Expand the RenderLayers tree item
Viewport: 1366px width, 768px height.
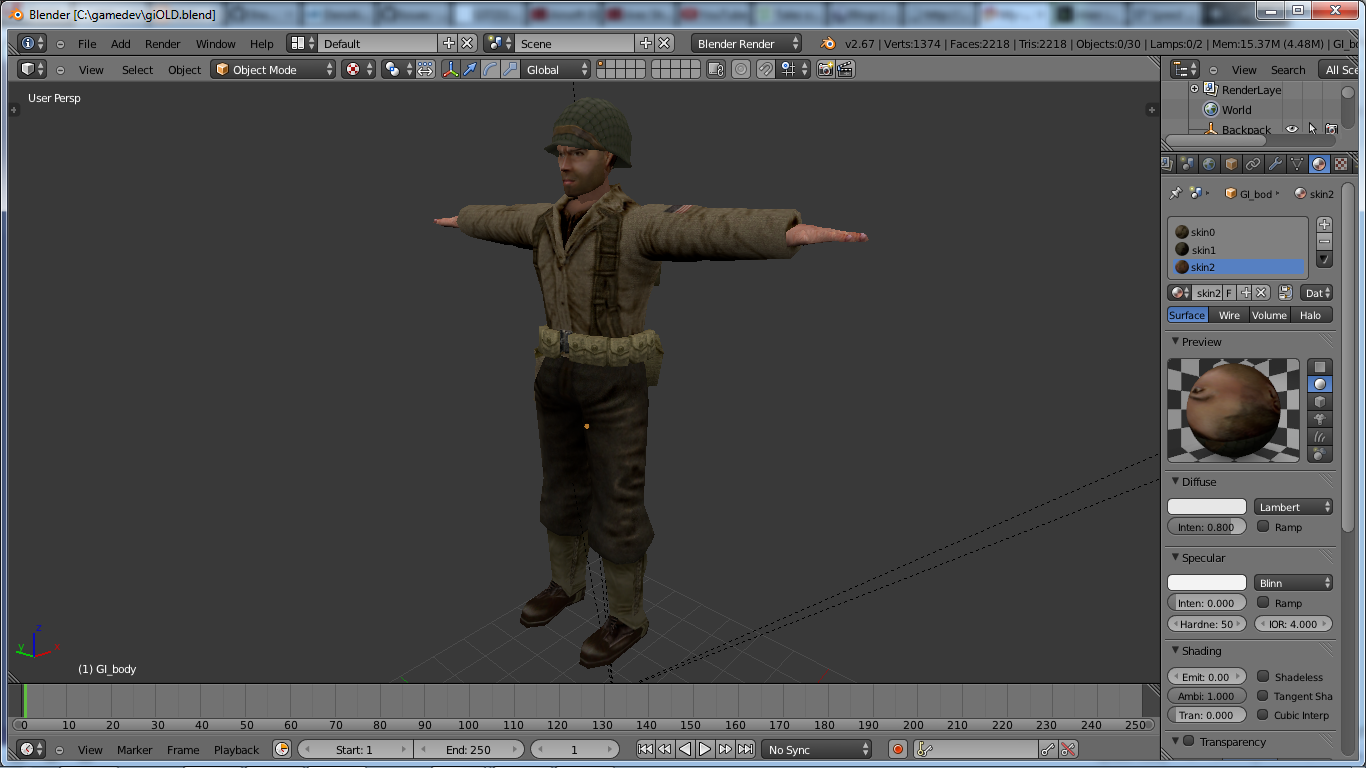[1194, 89]
